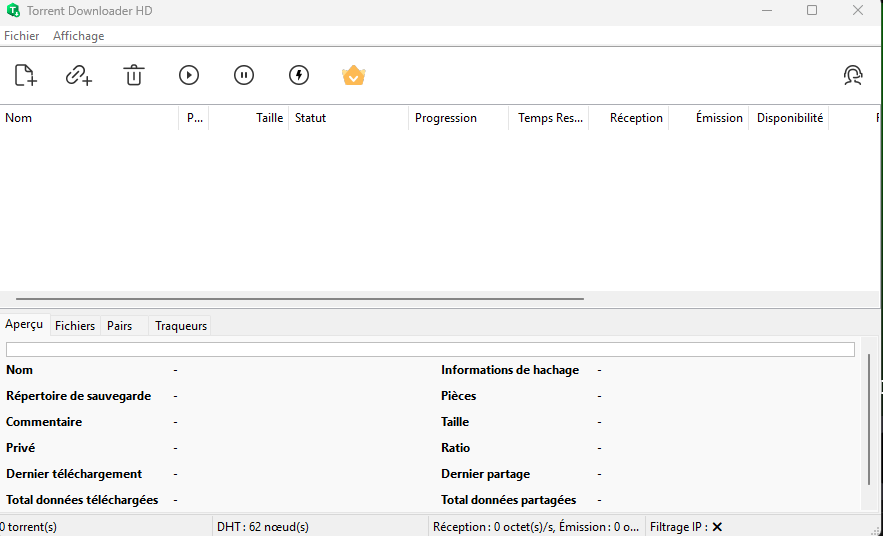Click the empty progress bar in Aperçu
The width and height of the screenshot is (883, 536).
point(430,349)
